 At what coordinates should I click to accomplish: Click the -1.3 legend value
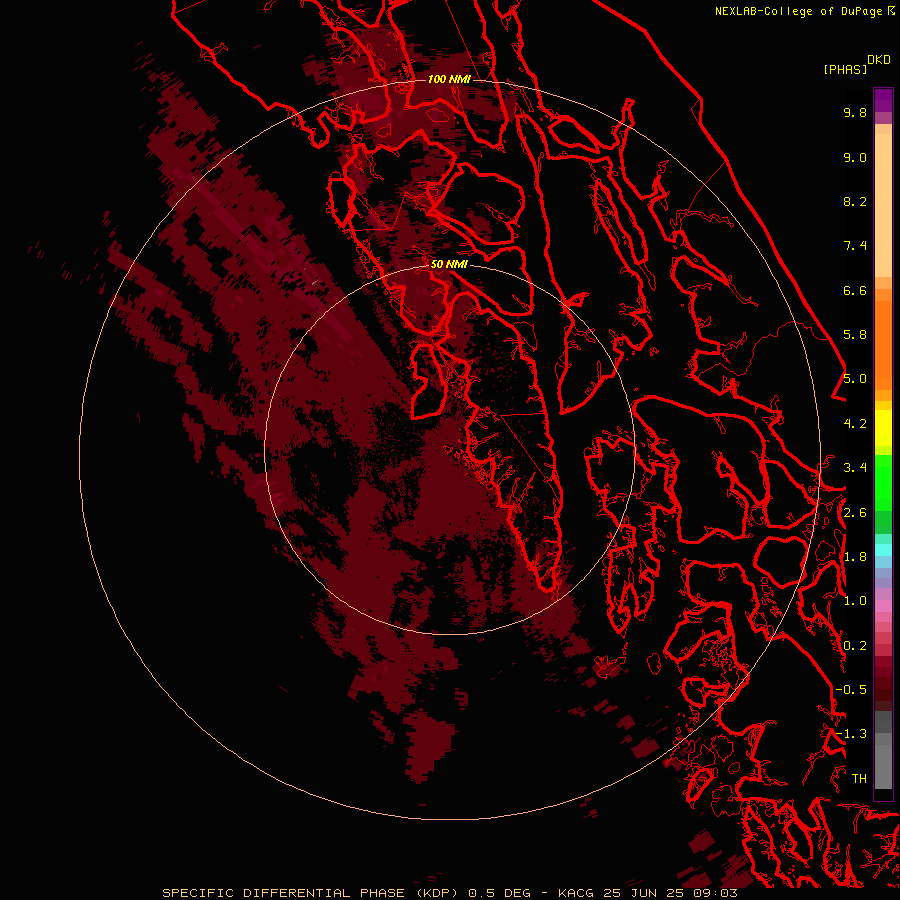(x=851, y=734)
